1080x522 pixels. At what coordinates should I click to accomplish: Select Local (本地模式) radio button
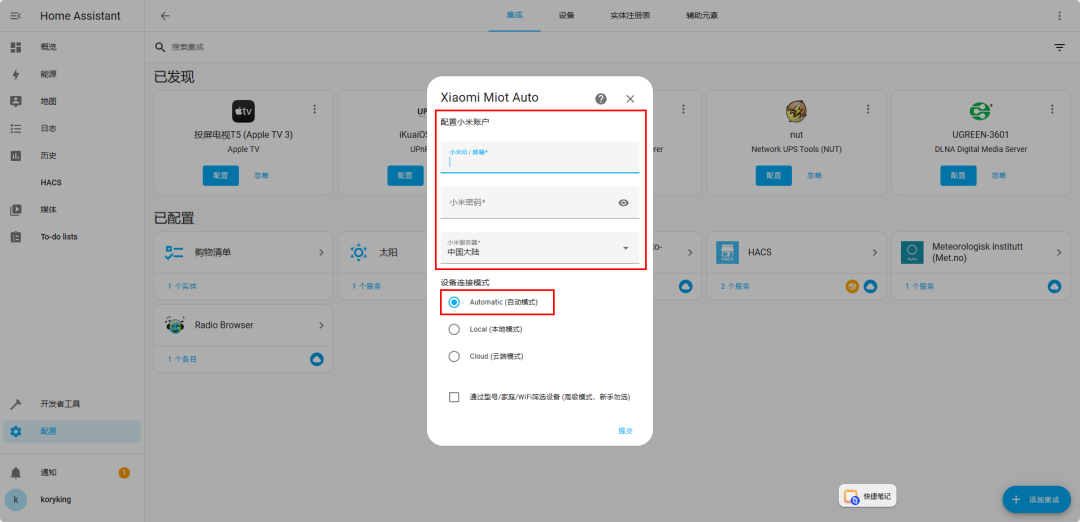point(454,329)
